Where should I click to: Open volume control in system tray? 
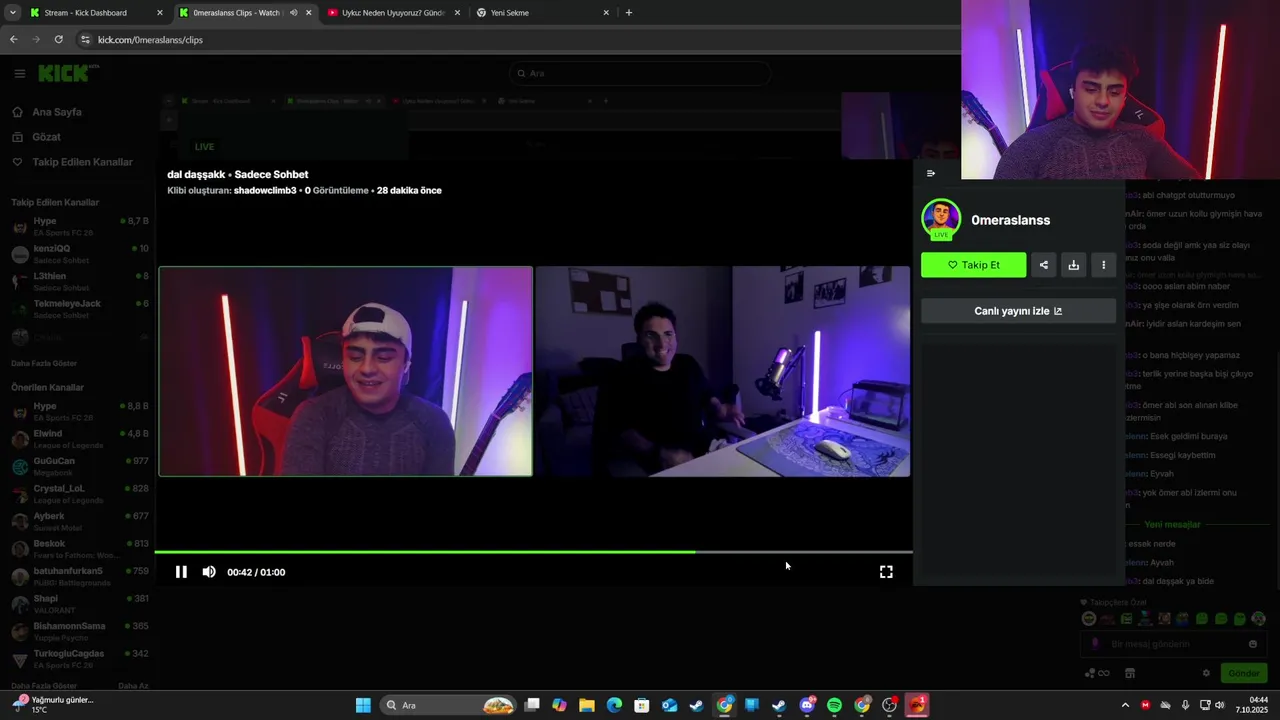(x=1220, y=705)
